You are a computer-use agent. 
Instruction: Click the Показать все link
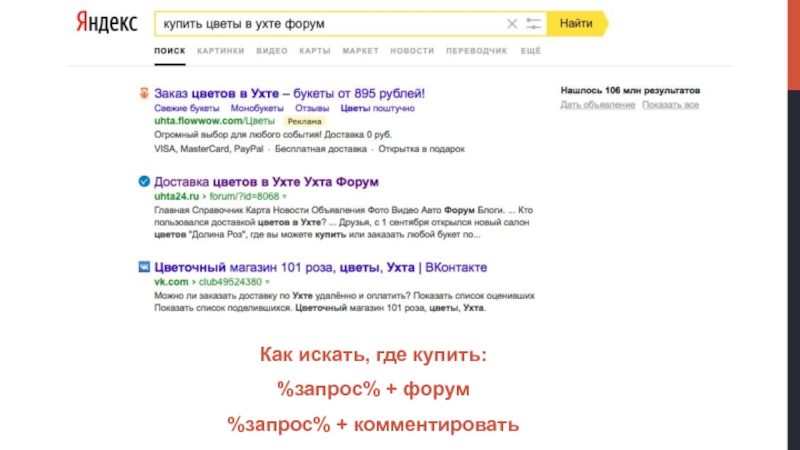pos(670,105)
